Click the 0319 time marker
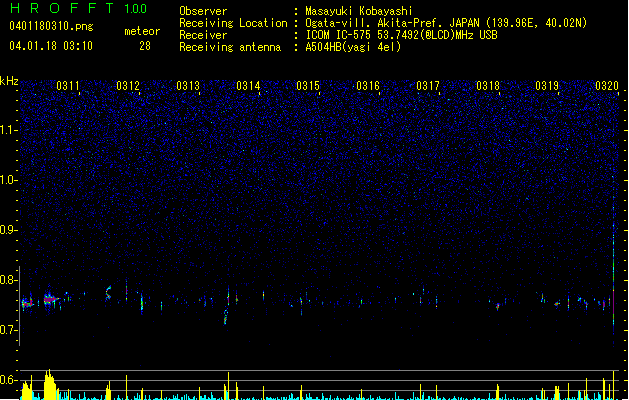This screenshot has width=629, height=400. tap(547, 86)
